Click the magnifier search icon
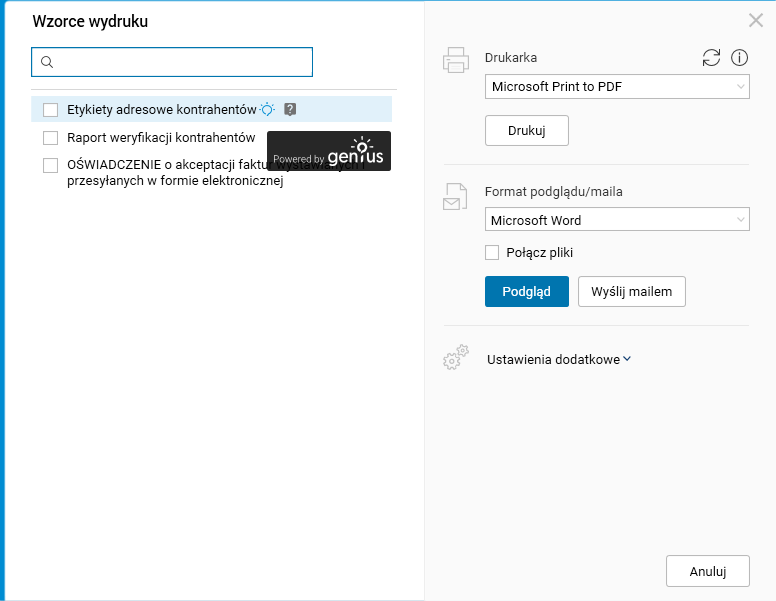 pyautogui.click(x=46, y=62)
